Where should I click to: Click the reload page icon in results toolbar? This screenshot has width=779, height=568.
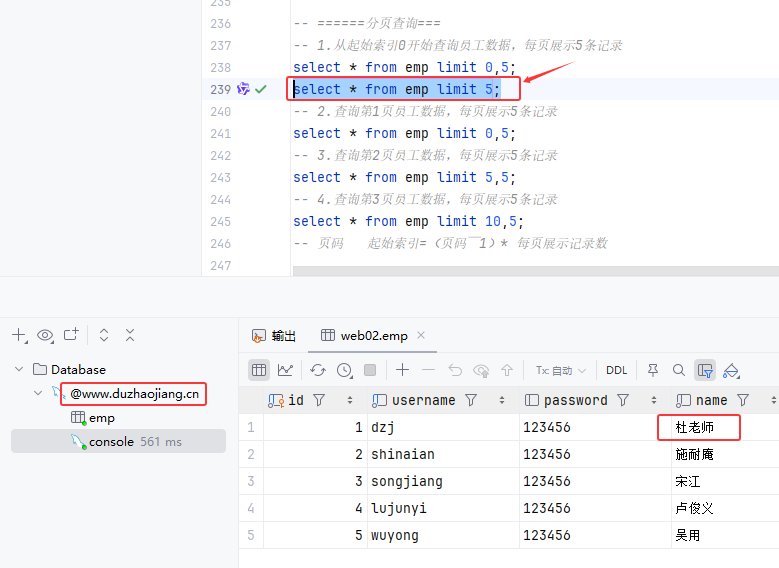point(318,370)
